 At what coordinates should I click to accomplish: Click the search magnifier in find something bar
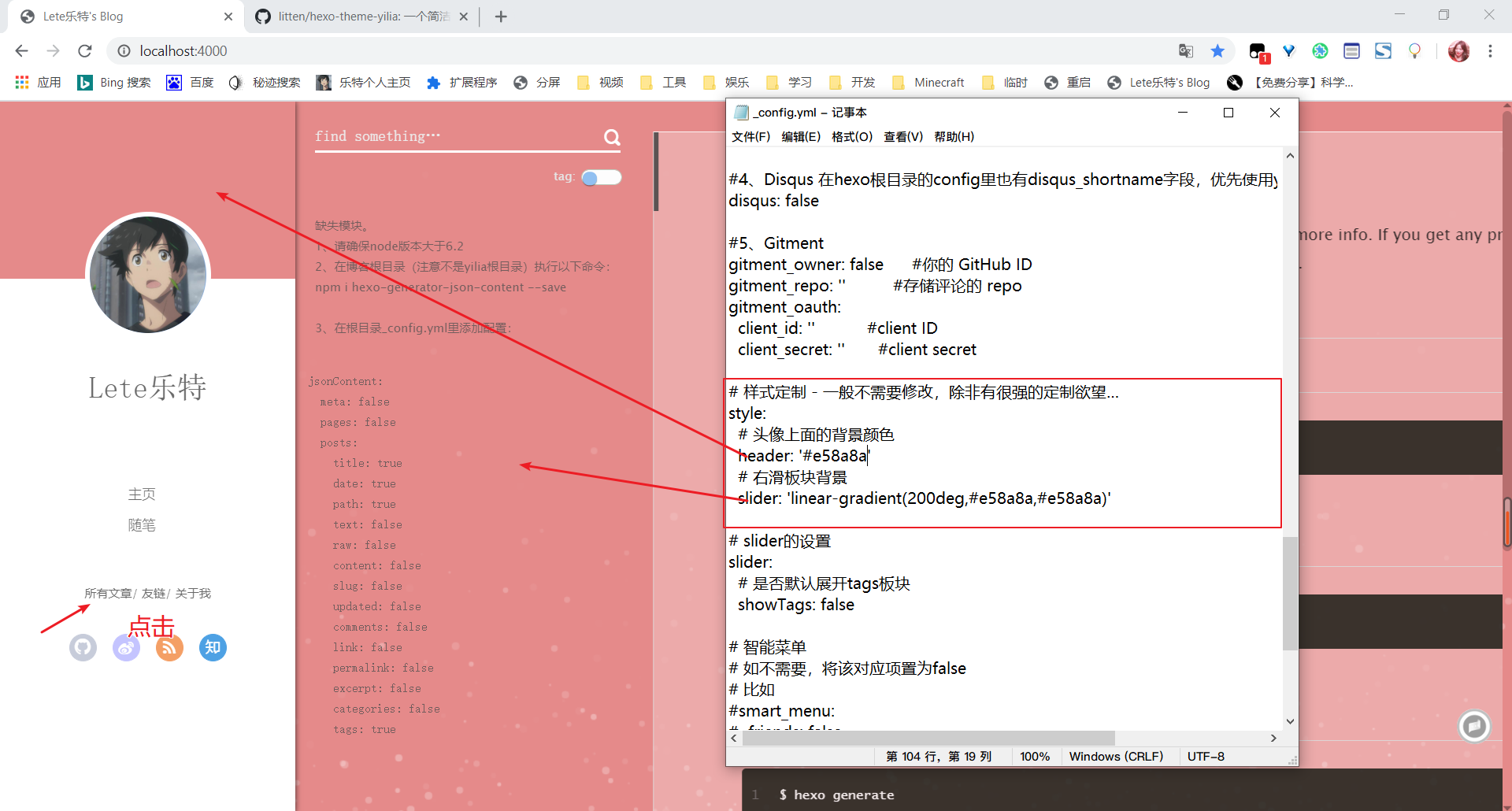[612, 137]
